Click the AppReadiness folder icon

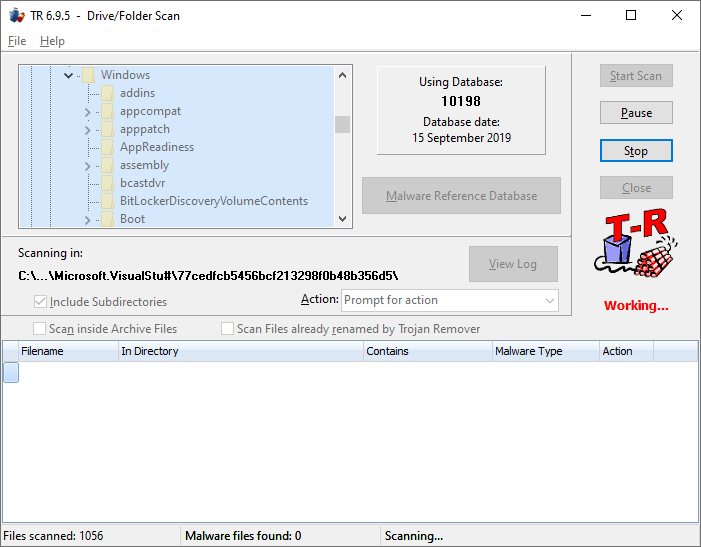point(107,147)
